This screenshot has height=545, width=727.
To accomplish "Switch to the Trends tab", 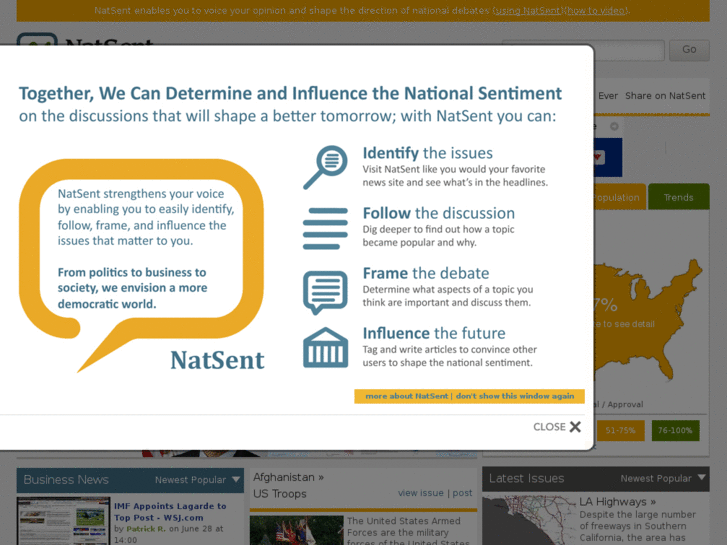I will coord(678,197).
